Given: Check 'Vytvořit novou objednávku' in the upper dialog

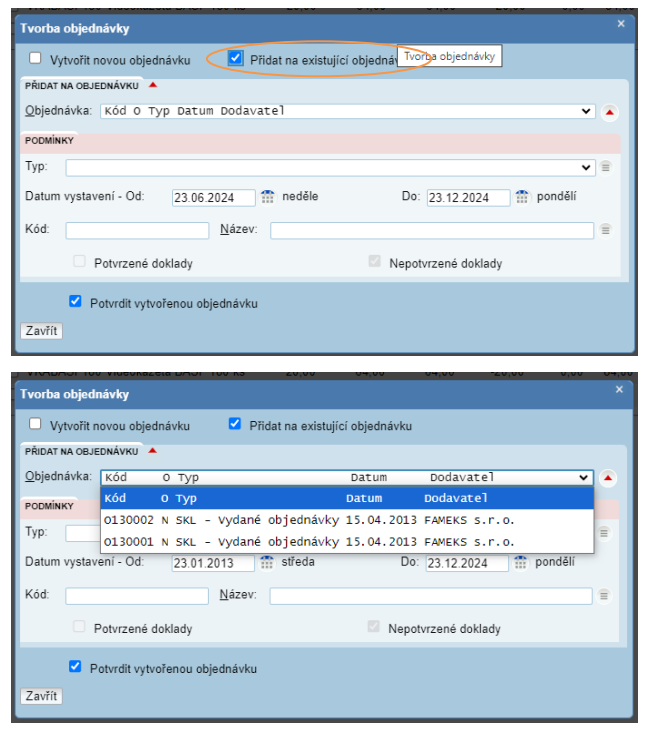Looking at the screenshot, I should 36,58.
